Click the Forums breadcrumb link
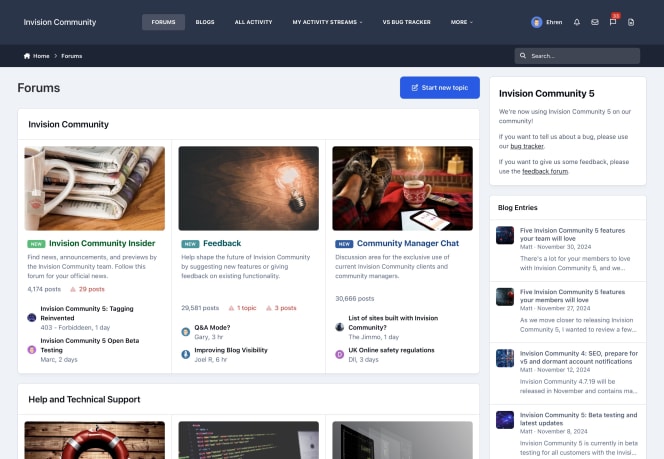Image resolution: width=664 pixels, height=459 pixels. (72, 56)
